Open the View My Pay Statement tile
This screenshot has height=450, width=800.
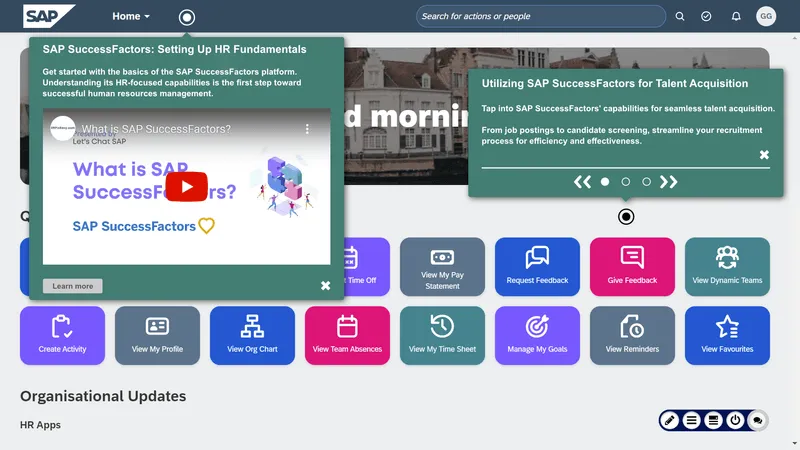(442, 267)
